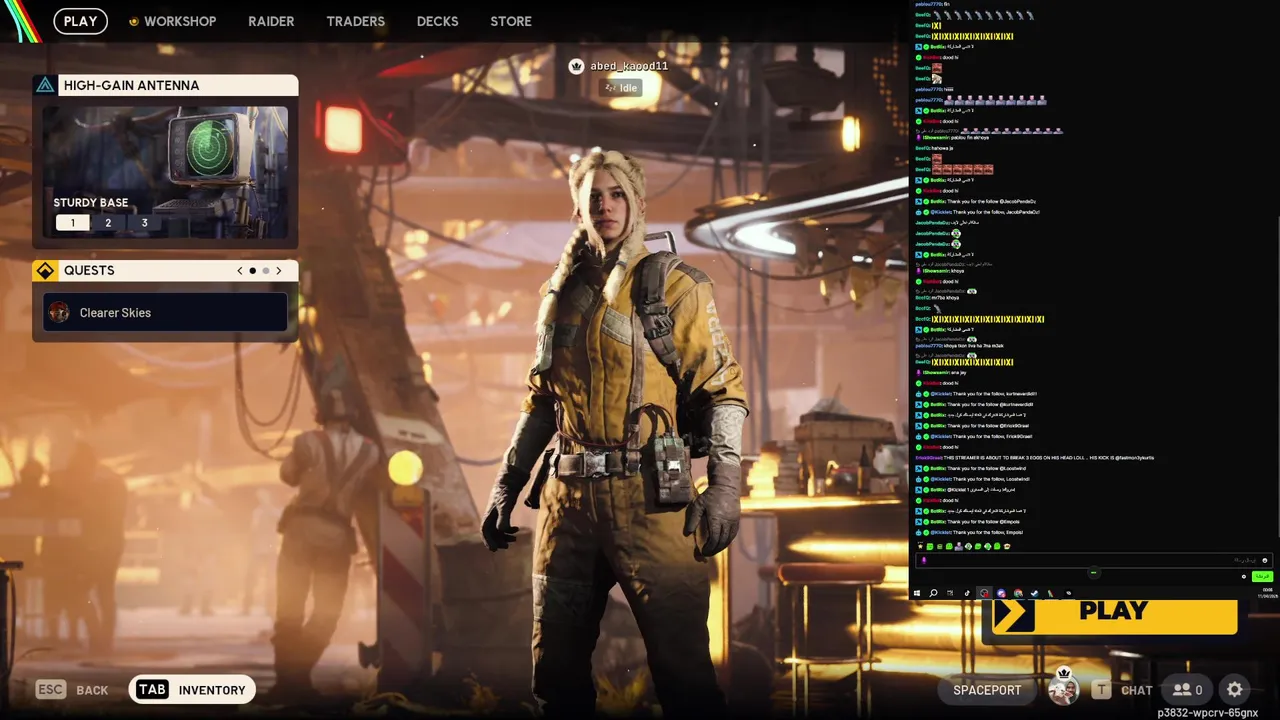Image resolution: width=1280 pixels, height=720 pixels.
Task: Click the SPACEPORT button
Action: [987, 690]
